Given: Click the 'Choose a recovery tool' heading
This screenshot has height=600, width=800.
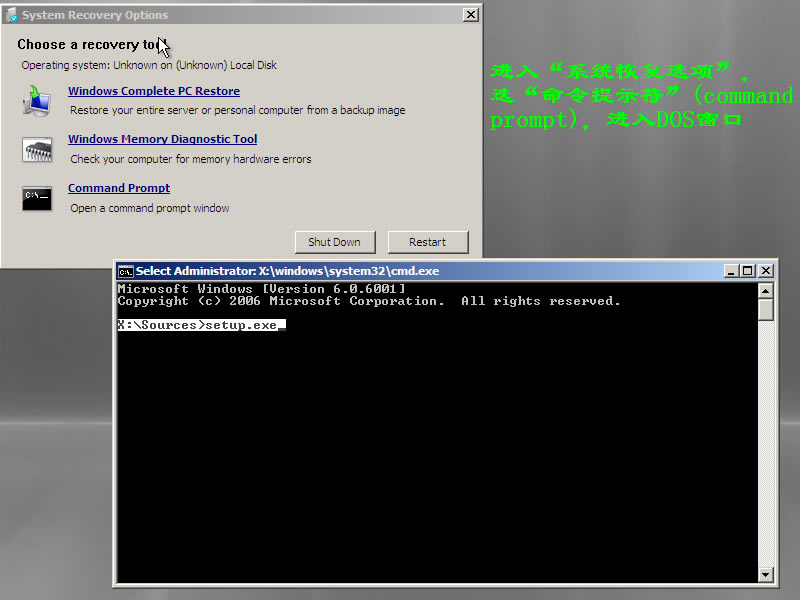Looking at the screenshot, I should pyautogui.click(x=90, y=45).
